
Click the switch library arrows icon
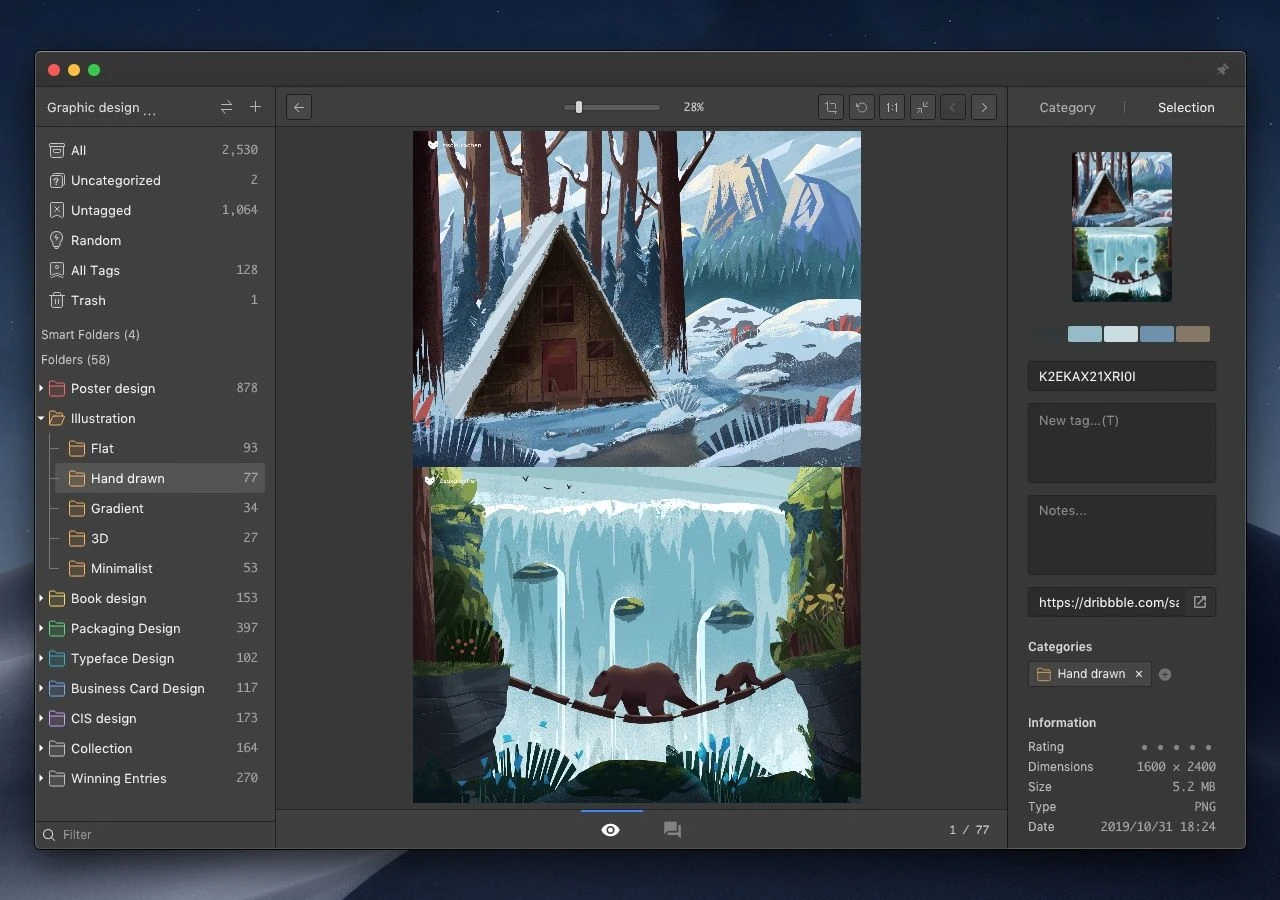coord(226,107)
